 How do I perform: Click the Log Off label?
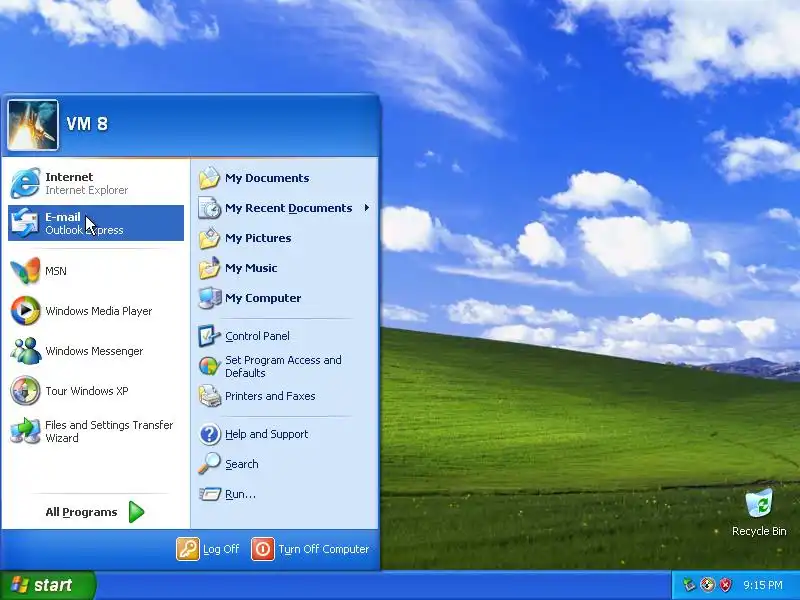pyautogui.click(x=221, y=549)
